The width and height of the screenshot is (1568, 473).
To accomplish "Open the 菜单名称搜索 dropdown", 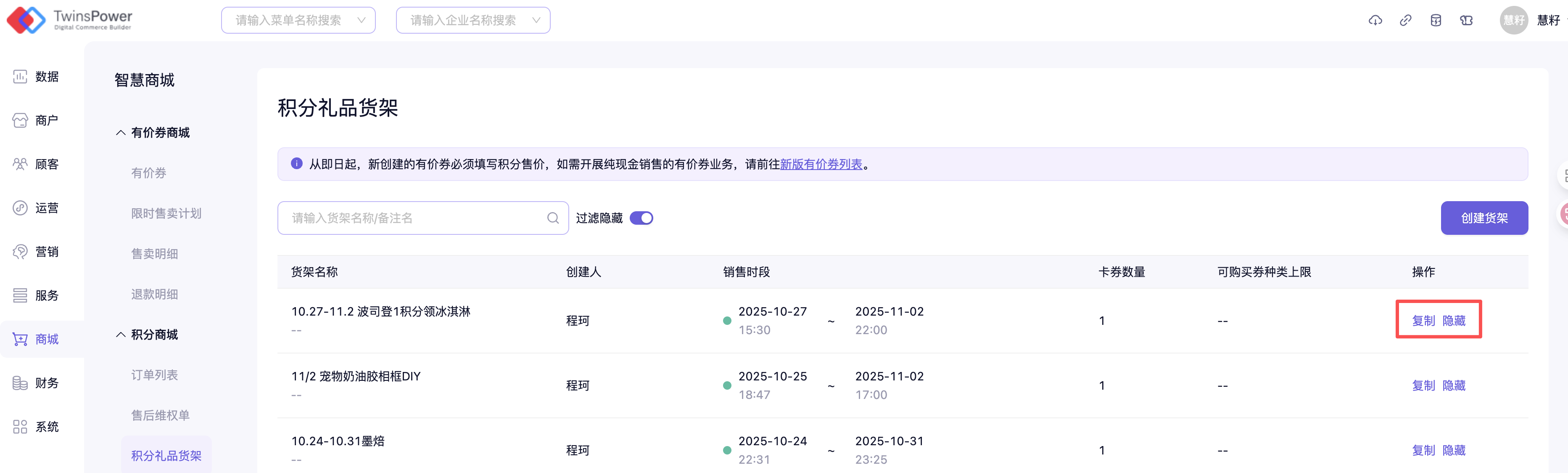I will pos(298,21).
